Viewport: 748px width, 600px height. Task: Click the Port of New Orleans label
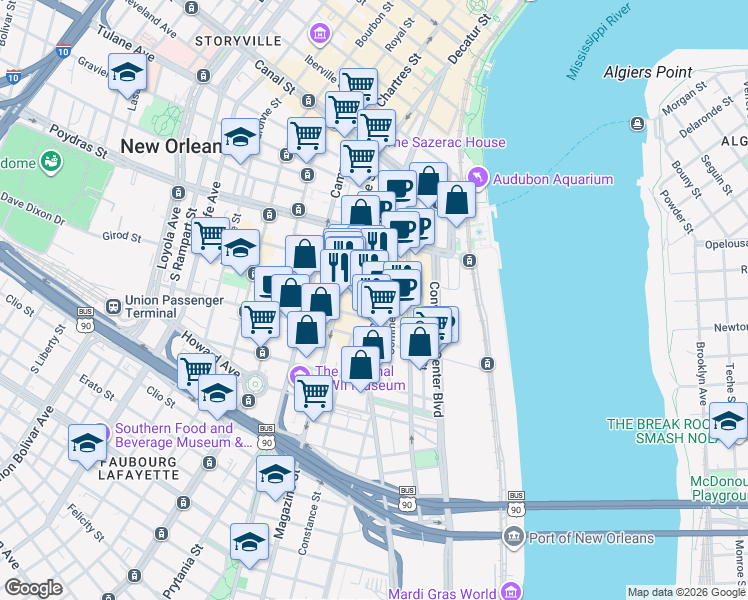[592, 538]
